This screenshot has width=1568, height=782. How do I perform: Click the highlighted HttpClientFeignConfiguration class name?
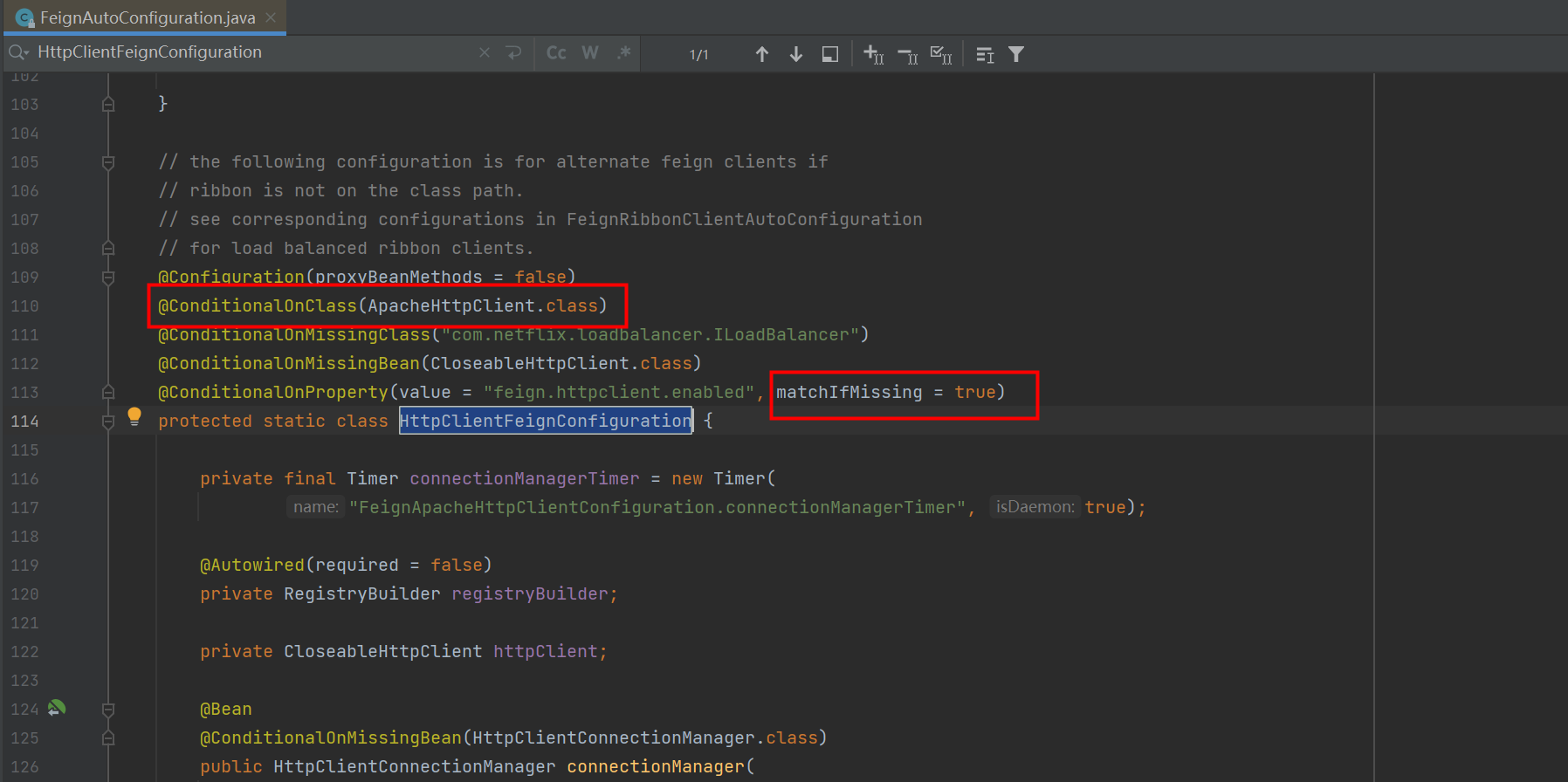546,422
